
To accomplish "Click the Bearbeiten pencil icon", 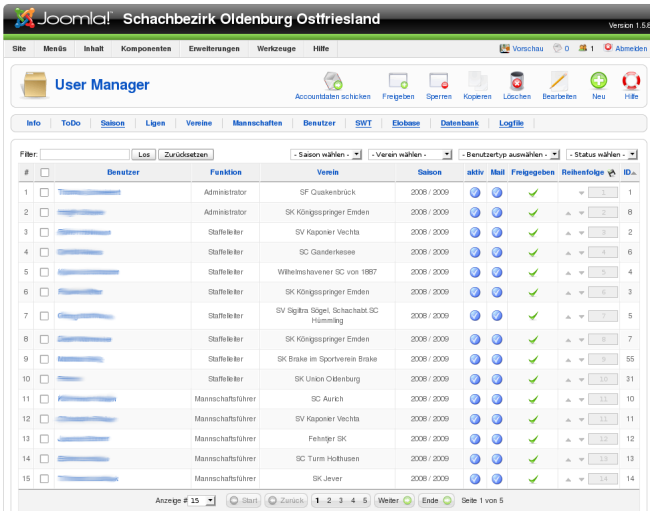I will pyautogui.click(x=559, y=82).
